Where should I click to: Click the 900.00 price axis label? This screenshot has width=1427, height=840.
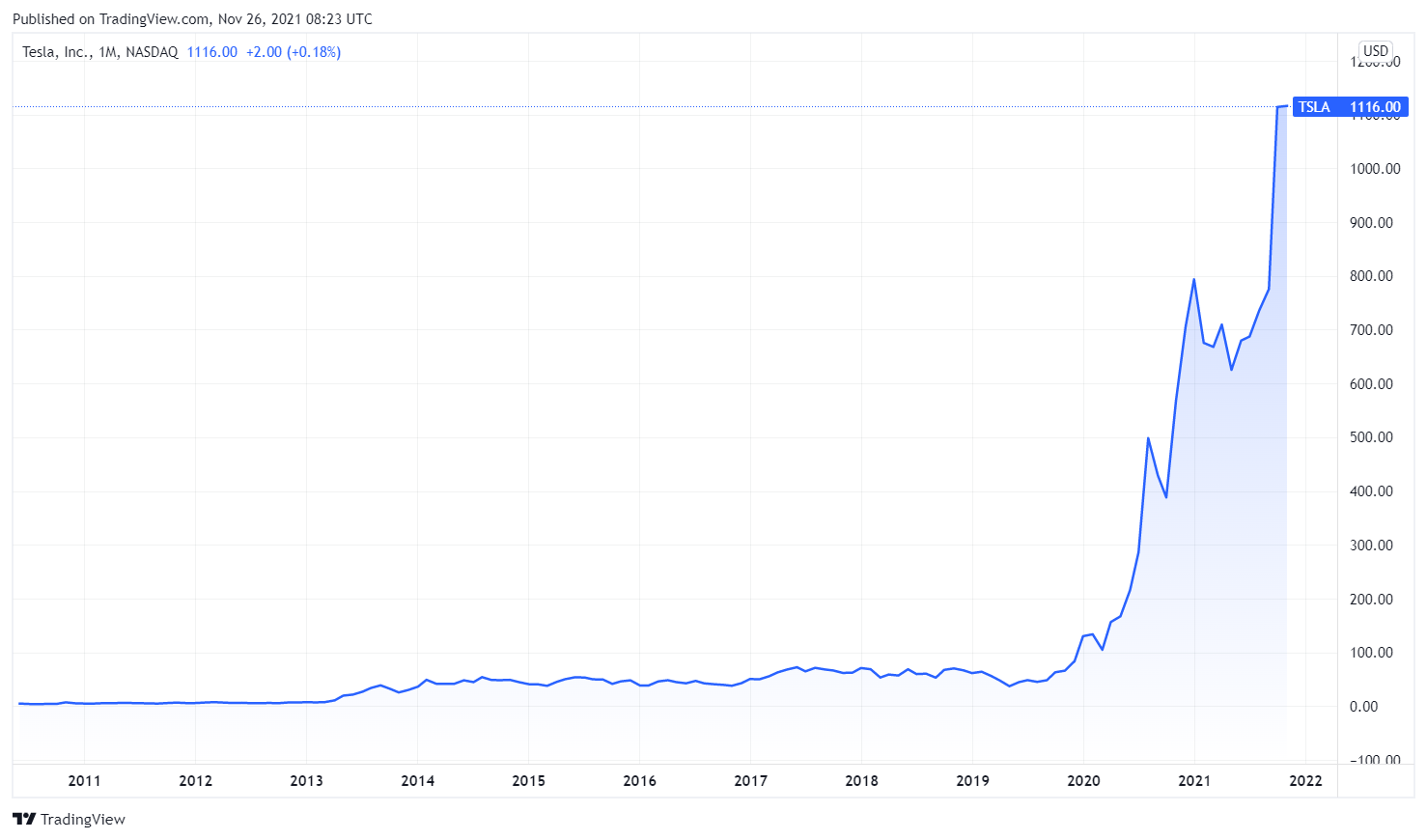pyautogui.click(x=1372, y=223)
